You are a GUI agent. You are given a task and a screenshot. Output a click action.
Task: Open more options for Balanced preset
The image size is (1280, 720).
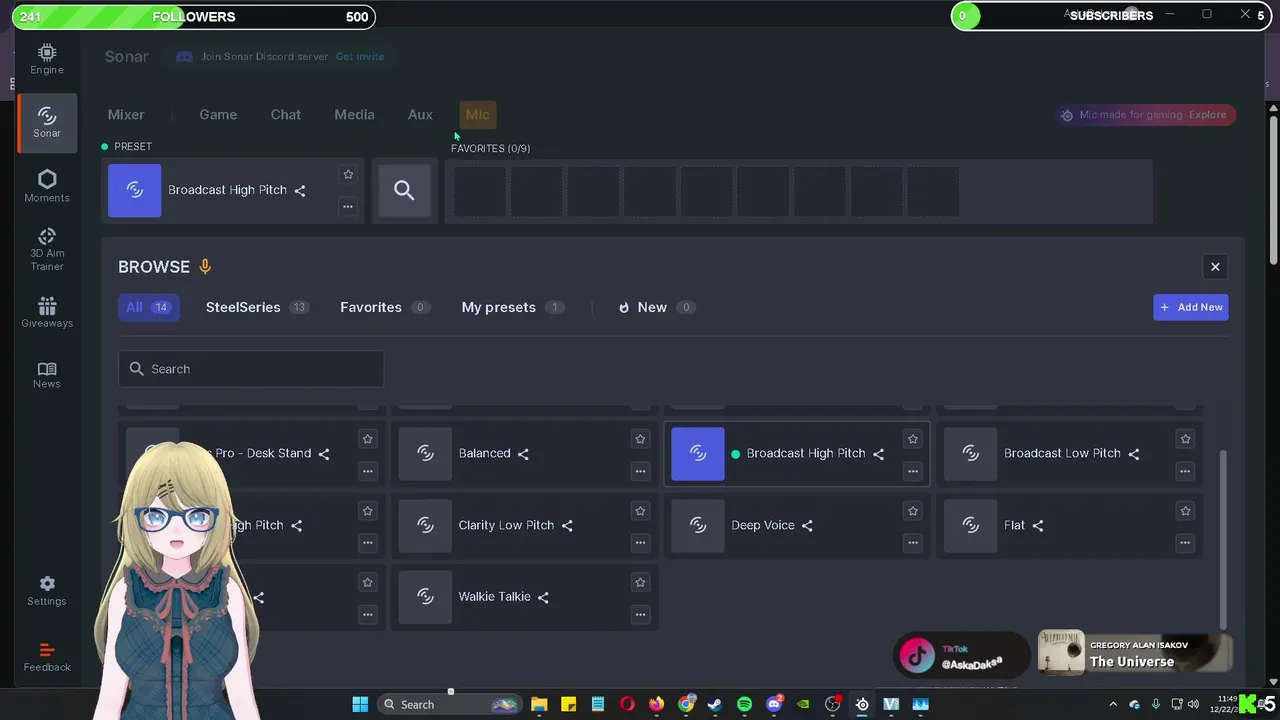click(640, 471)
